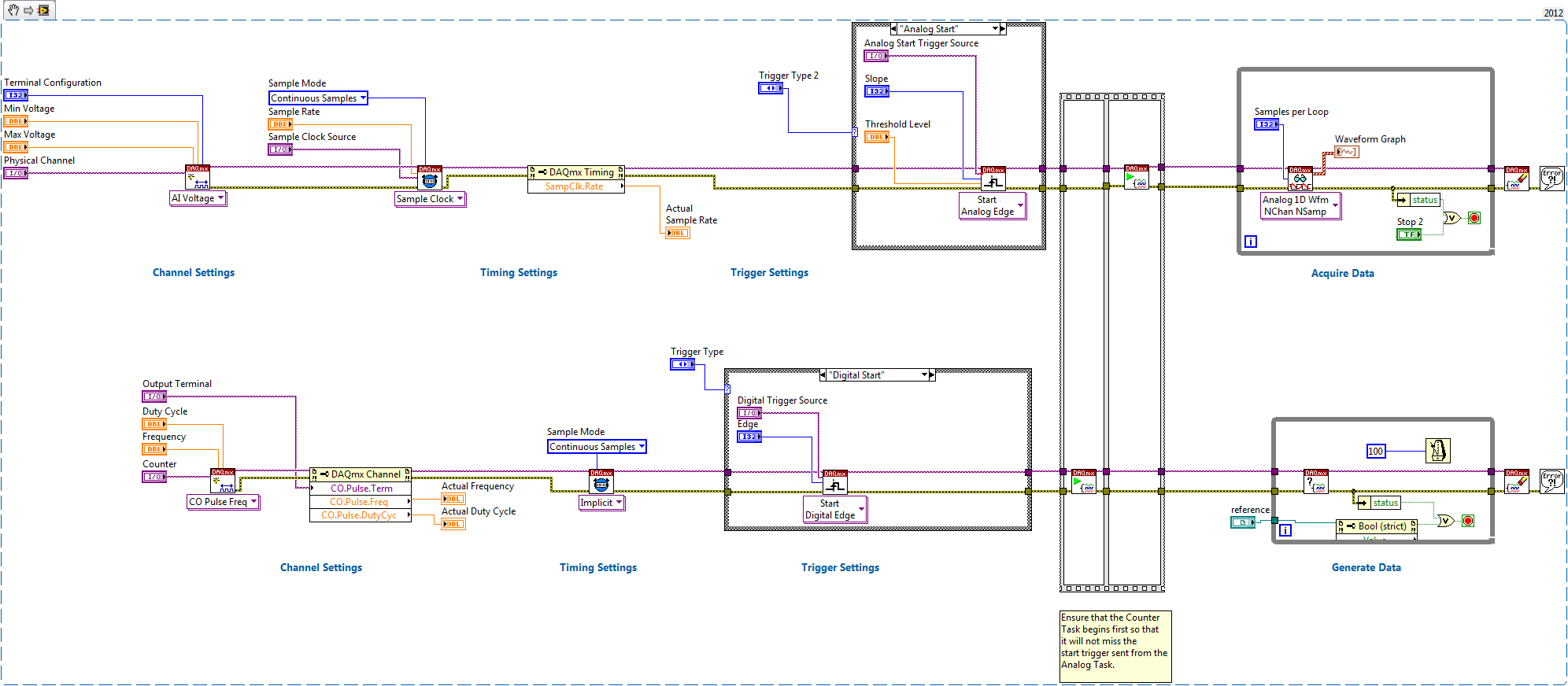This screenshot has width=1568, height=686.
Task: Select the CO Pulse Freq Create Channel icon
Action: (x=223, y=481)
